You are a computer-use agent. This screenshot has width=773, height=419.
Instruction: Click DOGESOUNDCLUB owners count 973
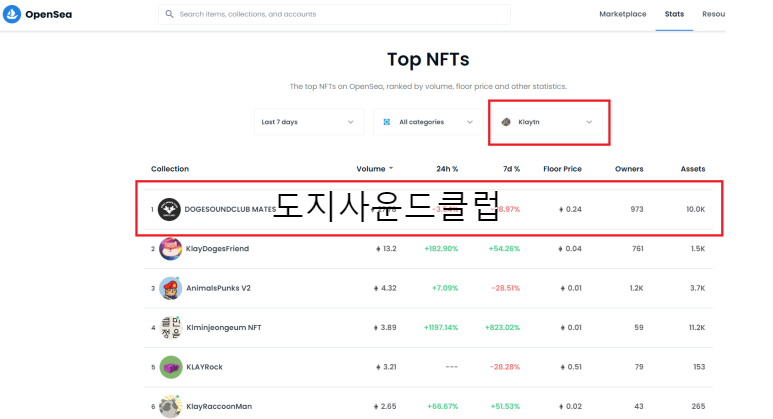637,209
